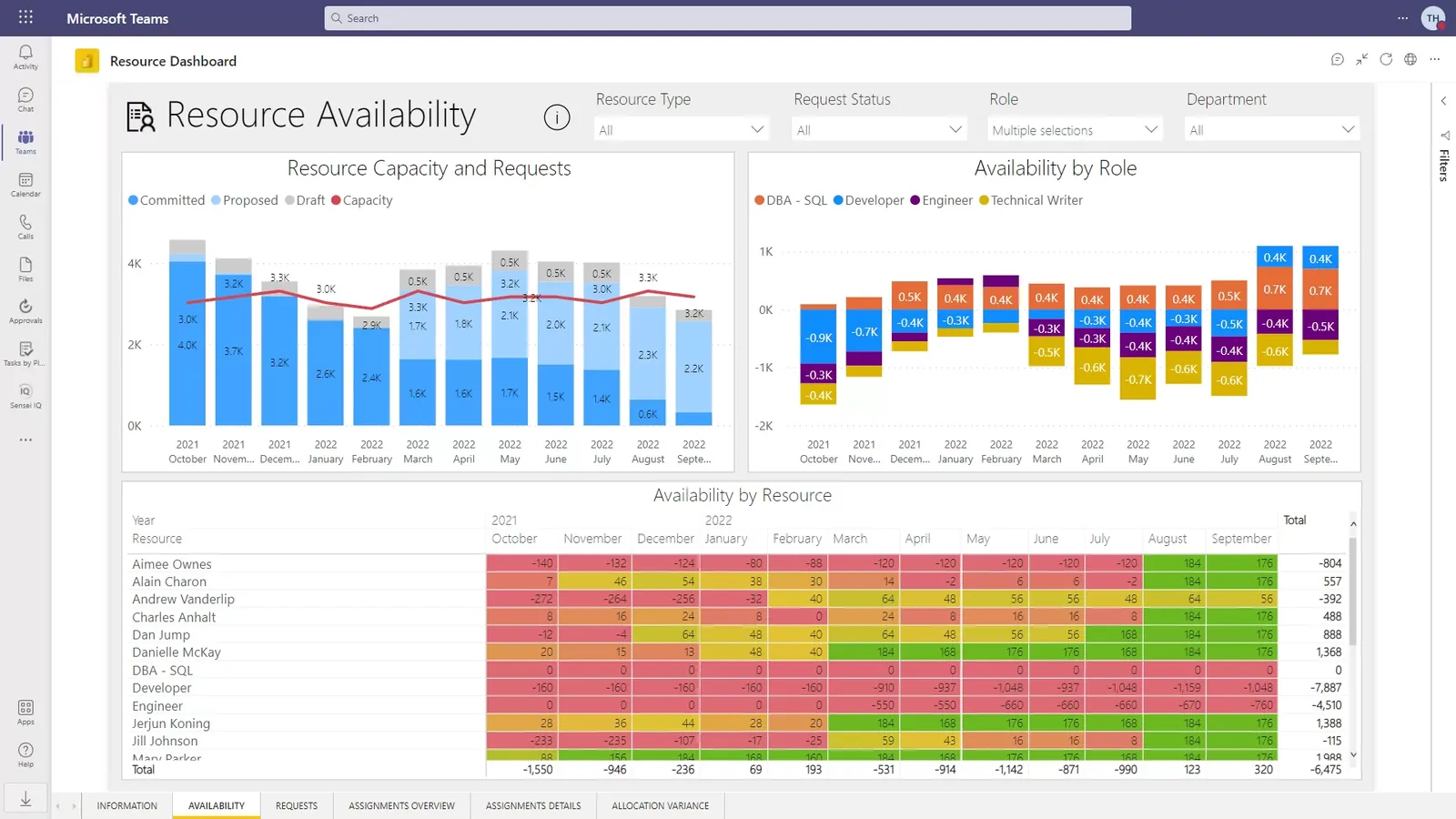Switch to the INFORMATION page tab

[127, 805]
